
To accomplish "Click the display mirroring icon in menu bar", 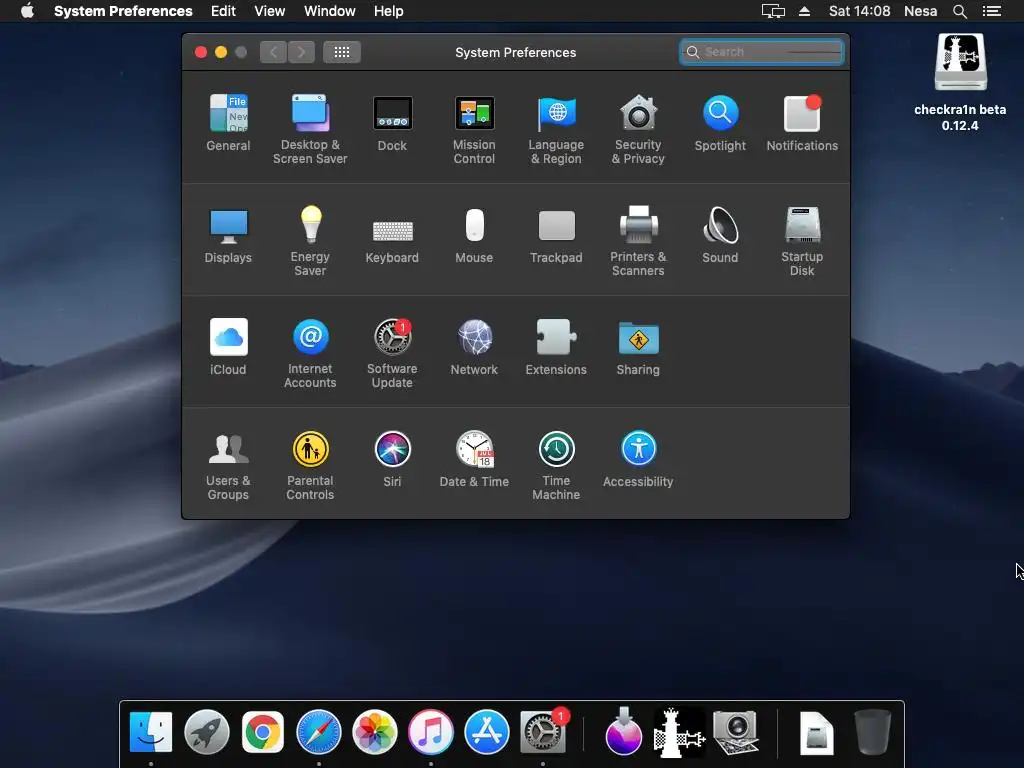I will [773, 11].
